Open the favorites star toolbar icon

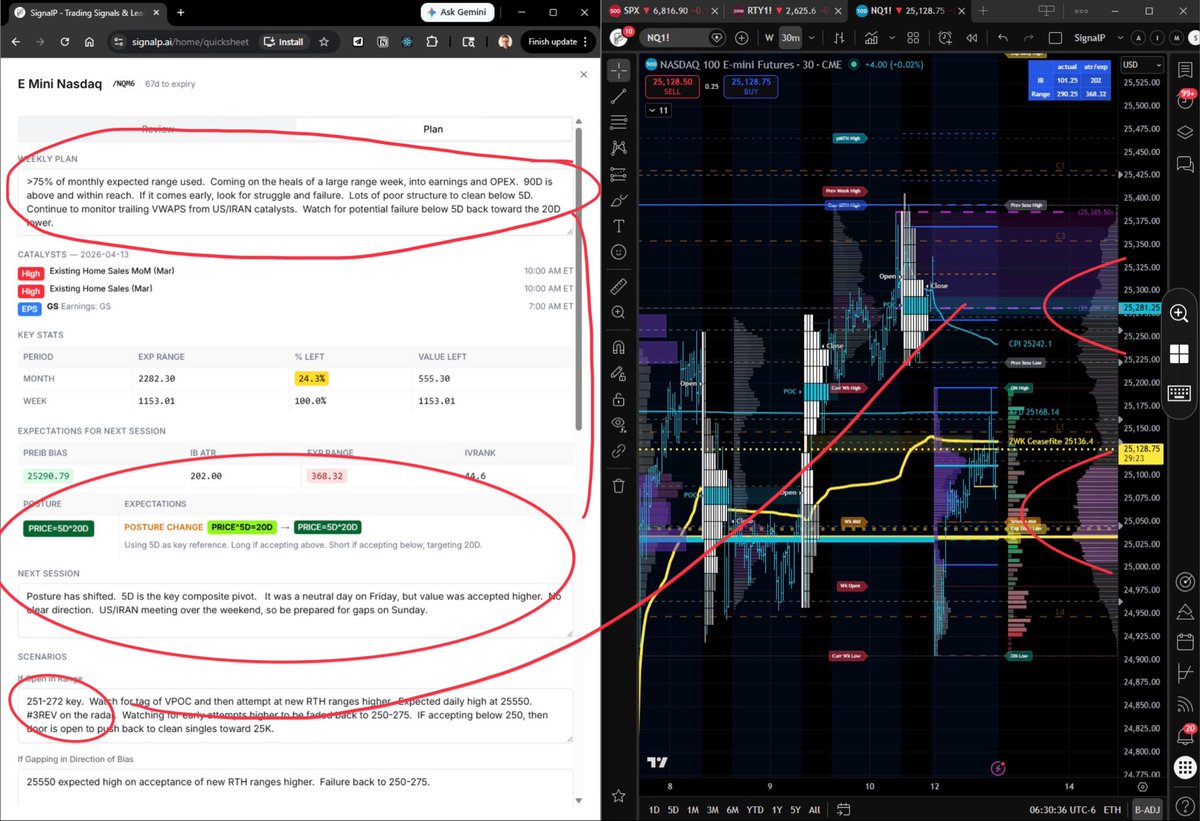(619, 796)
